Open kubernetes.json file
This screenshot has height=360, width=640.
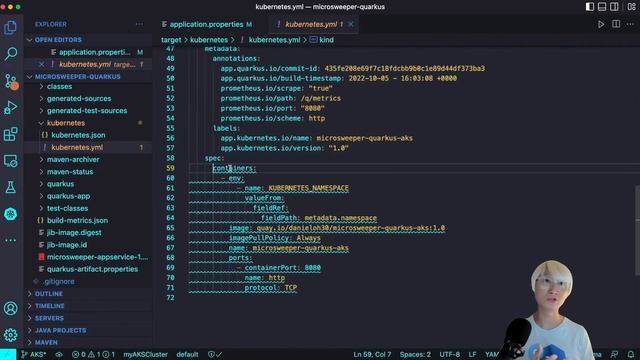[x=78, y=135]
